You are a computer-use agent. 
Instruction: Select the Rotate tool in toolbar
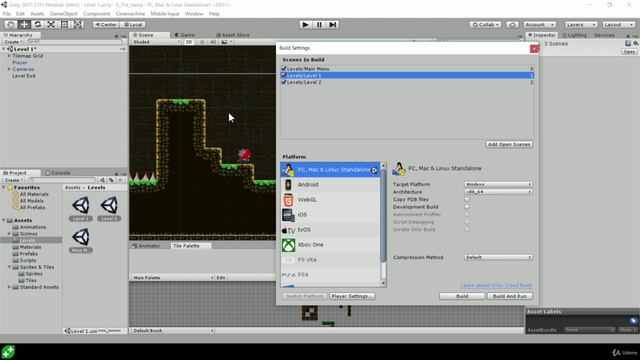tap(38, 24)
